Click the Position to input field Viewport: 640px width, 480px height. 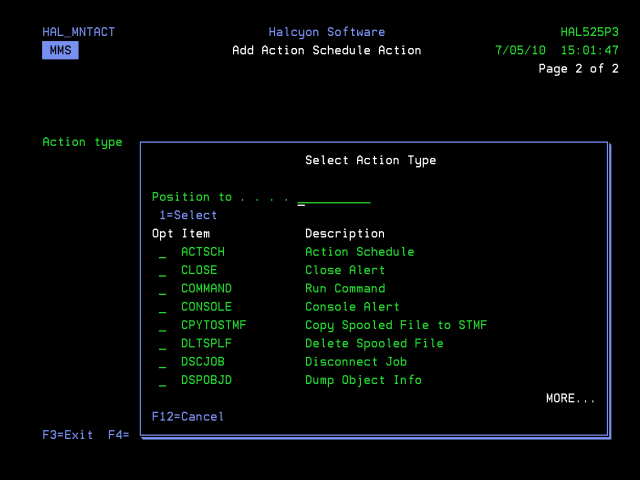coord(334,197)
